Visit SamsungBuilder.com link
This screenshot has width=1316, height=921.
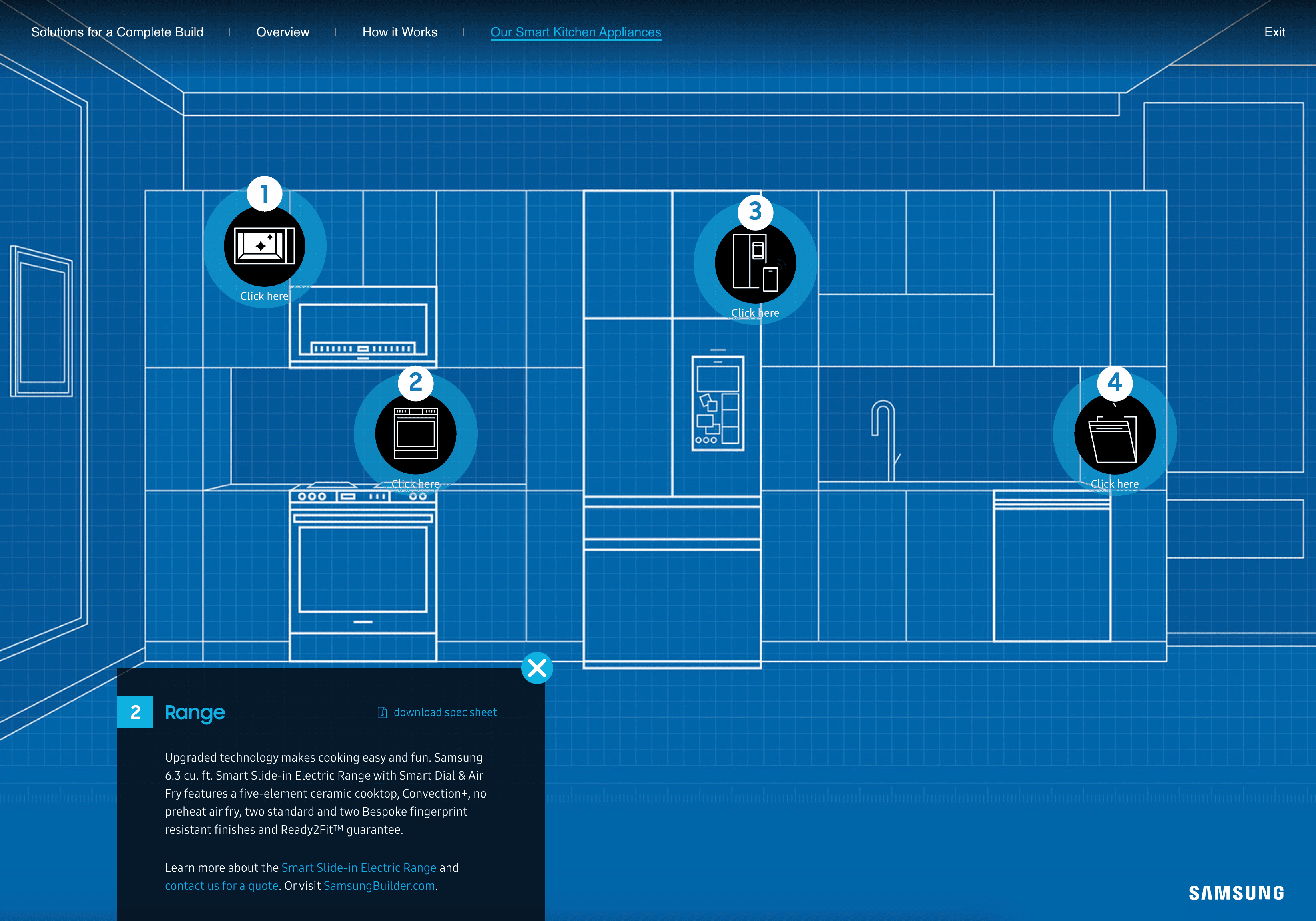pyautogui.click(x=379, y=885)
